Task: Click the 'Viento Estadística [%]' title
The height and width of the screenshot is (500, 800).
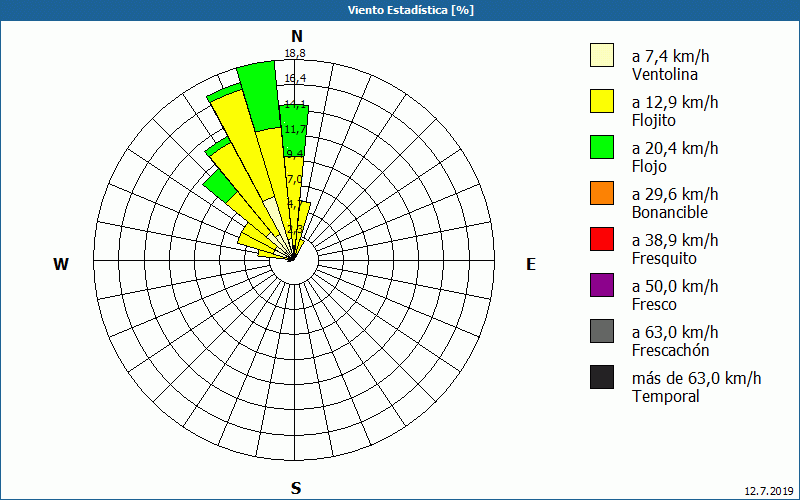Action: (x=411, y=10)
